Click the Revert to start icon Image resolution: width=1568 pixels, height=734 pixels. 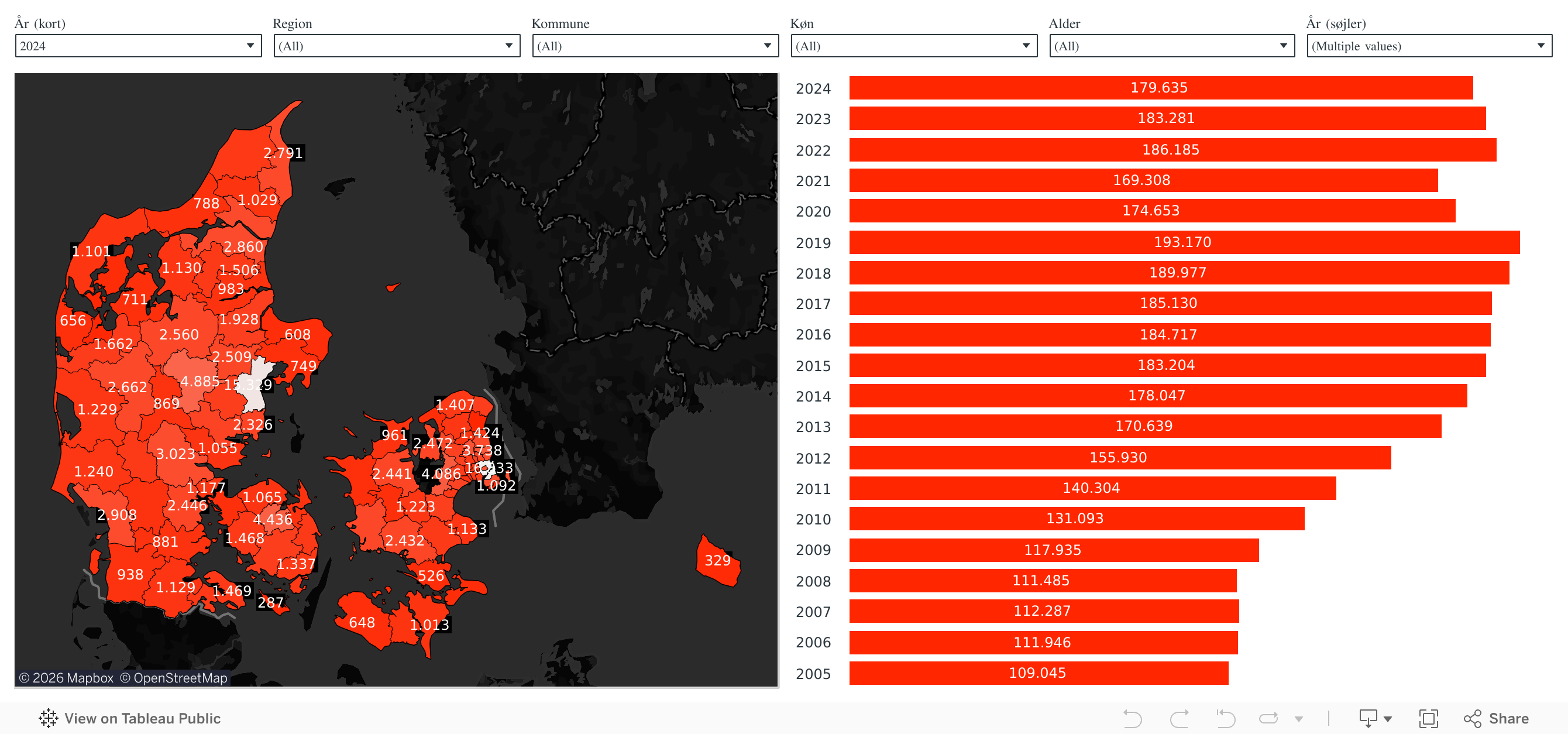1225,719
